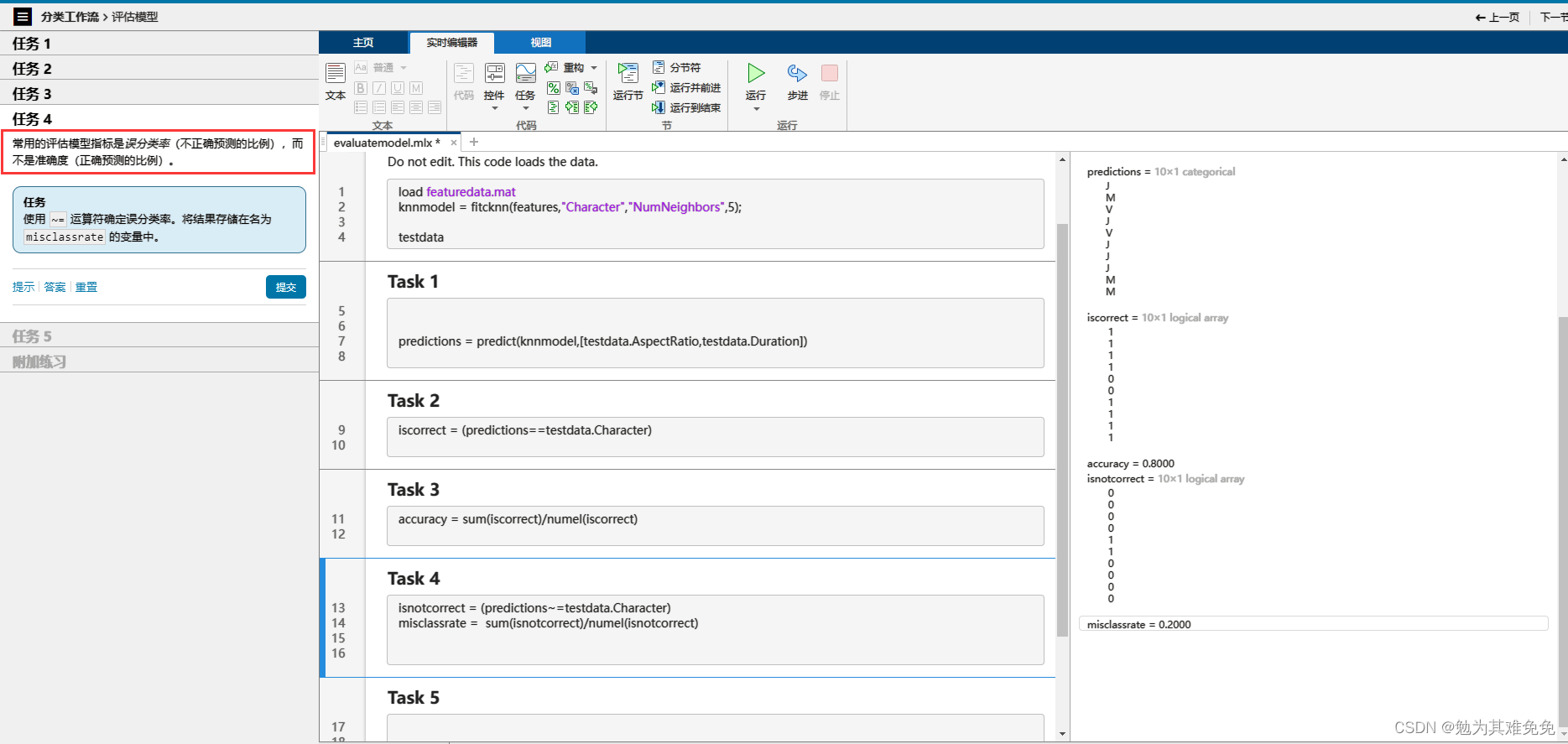Click the comment percent-sign icon
This screenshot has height=744, width=1568.
click(553, 87)
